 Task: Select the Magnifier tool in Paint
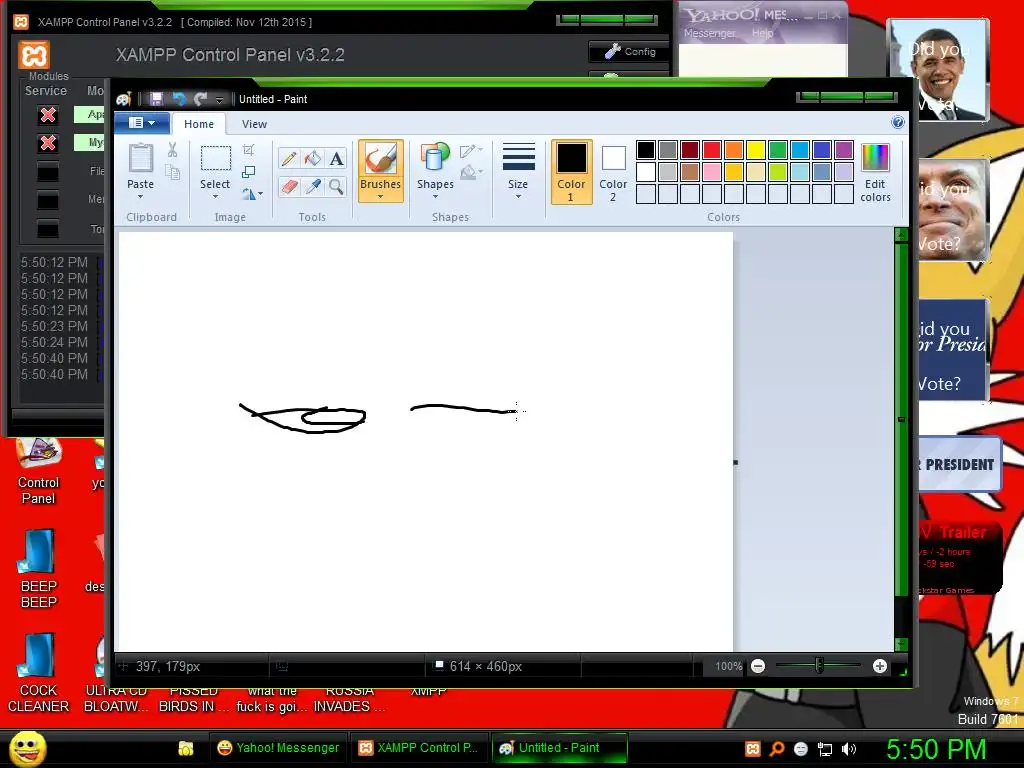click(336, 187)
